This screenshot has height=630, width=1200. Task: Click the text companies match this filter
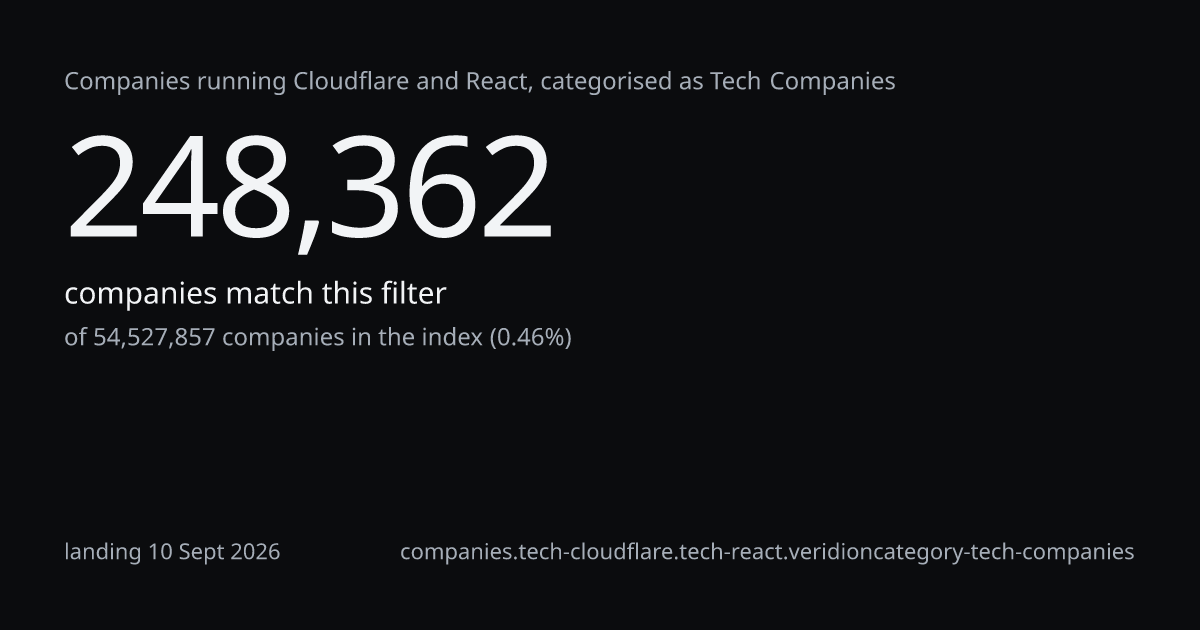255,294
